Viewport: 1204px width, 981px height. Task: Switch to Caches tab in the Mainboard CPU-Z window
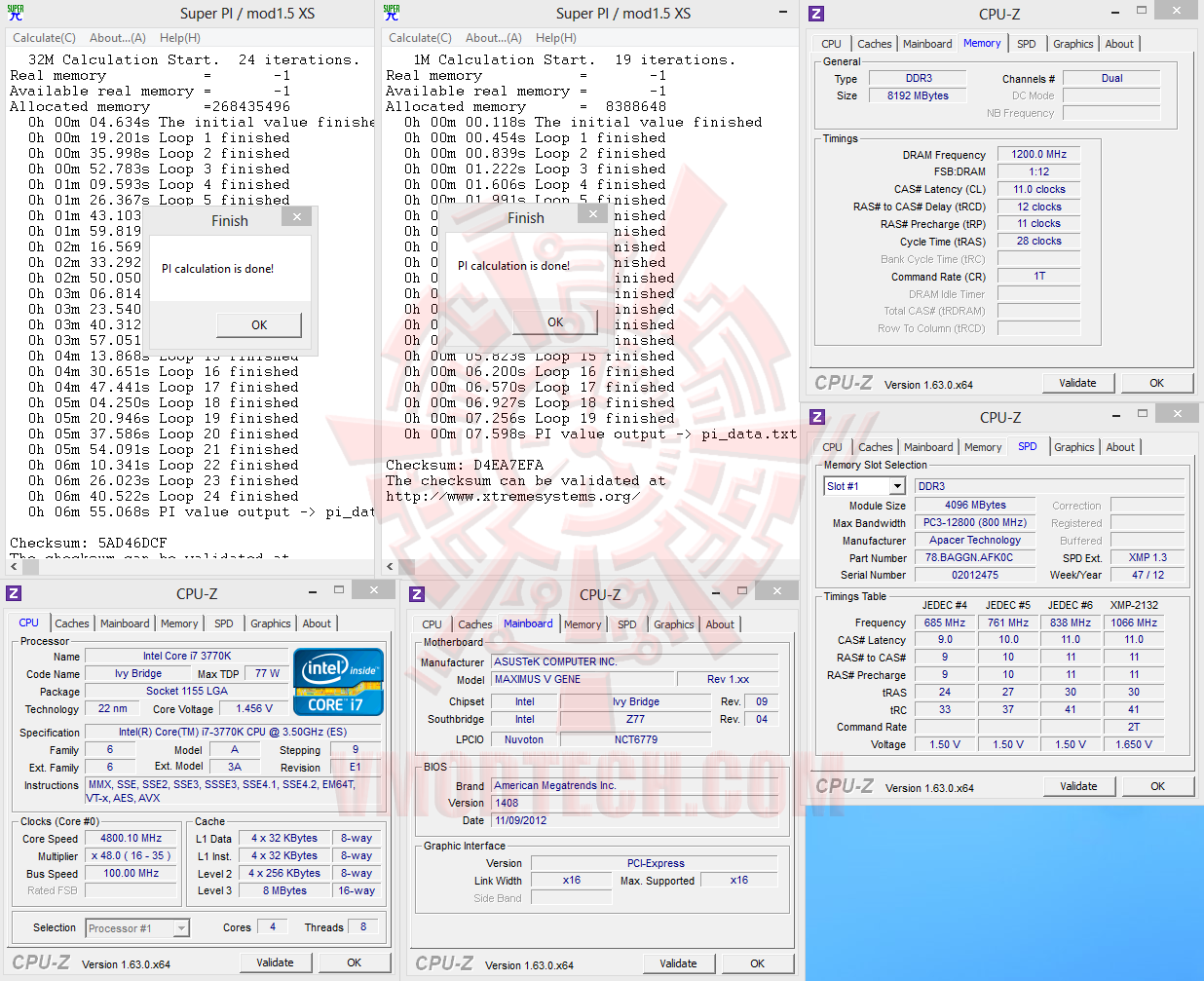(x=474, y=624)
